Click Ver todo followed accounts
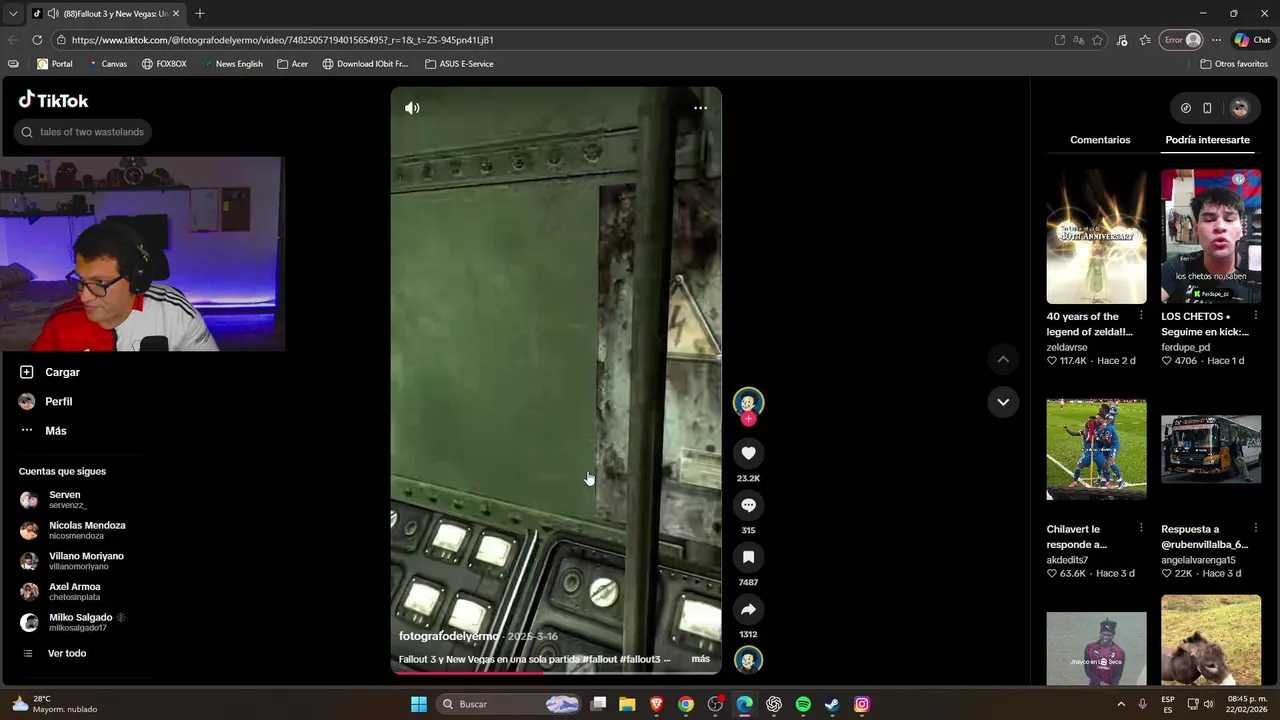The height and width of the screenshot is (720, 1280). (54, 653)
